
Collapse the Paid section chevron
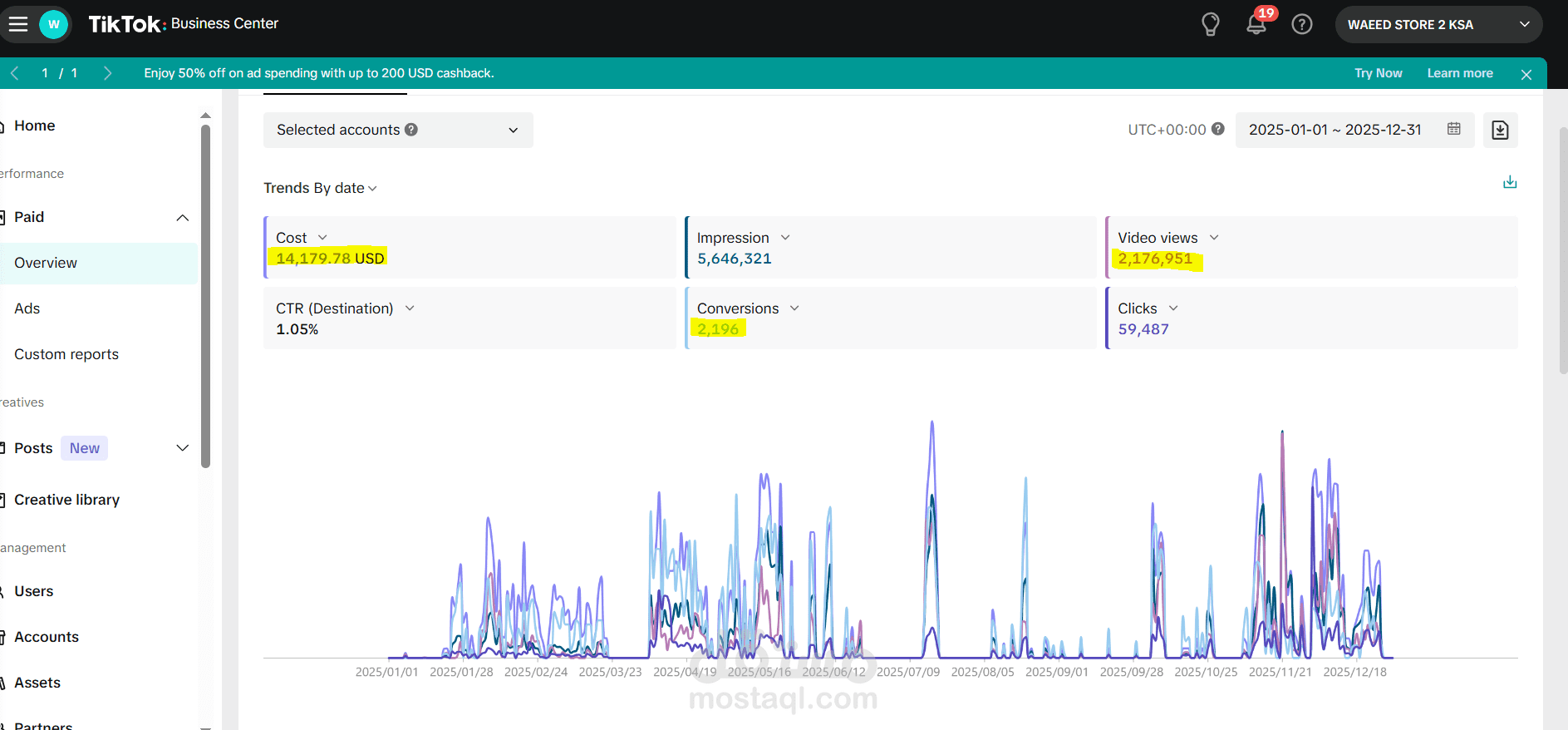pyautogui.click(x=183, y=218)
